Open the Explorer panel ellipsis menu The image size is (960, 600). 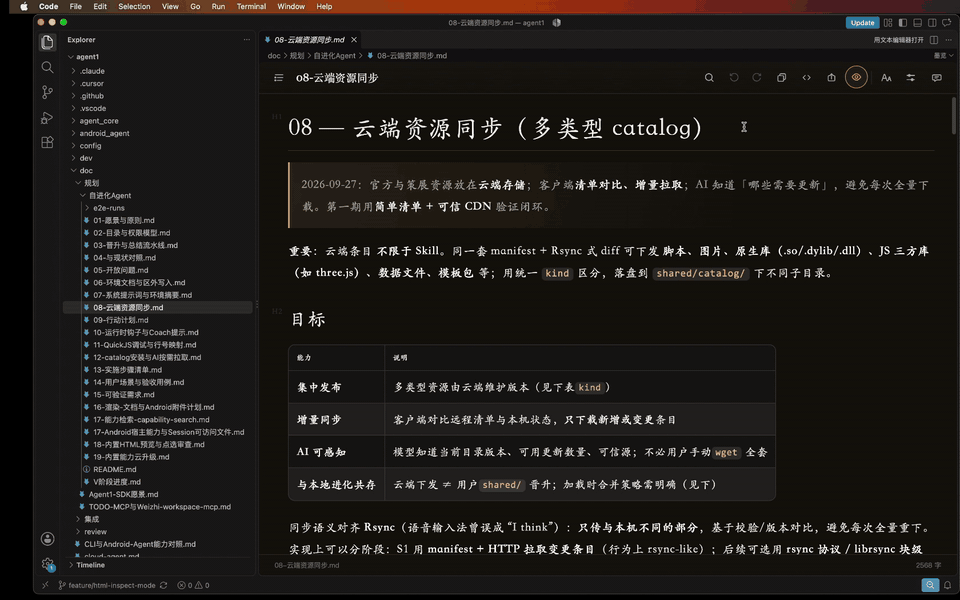247,40
